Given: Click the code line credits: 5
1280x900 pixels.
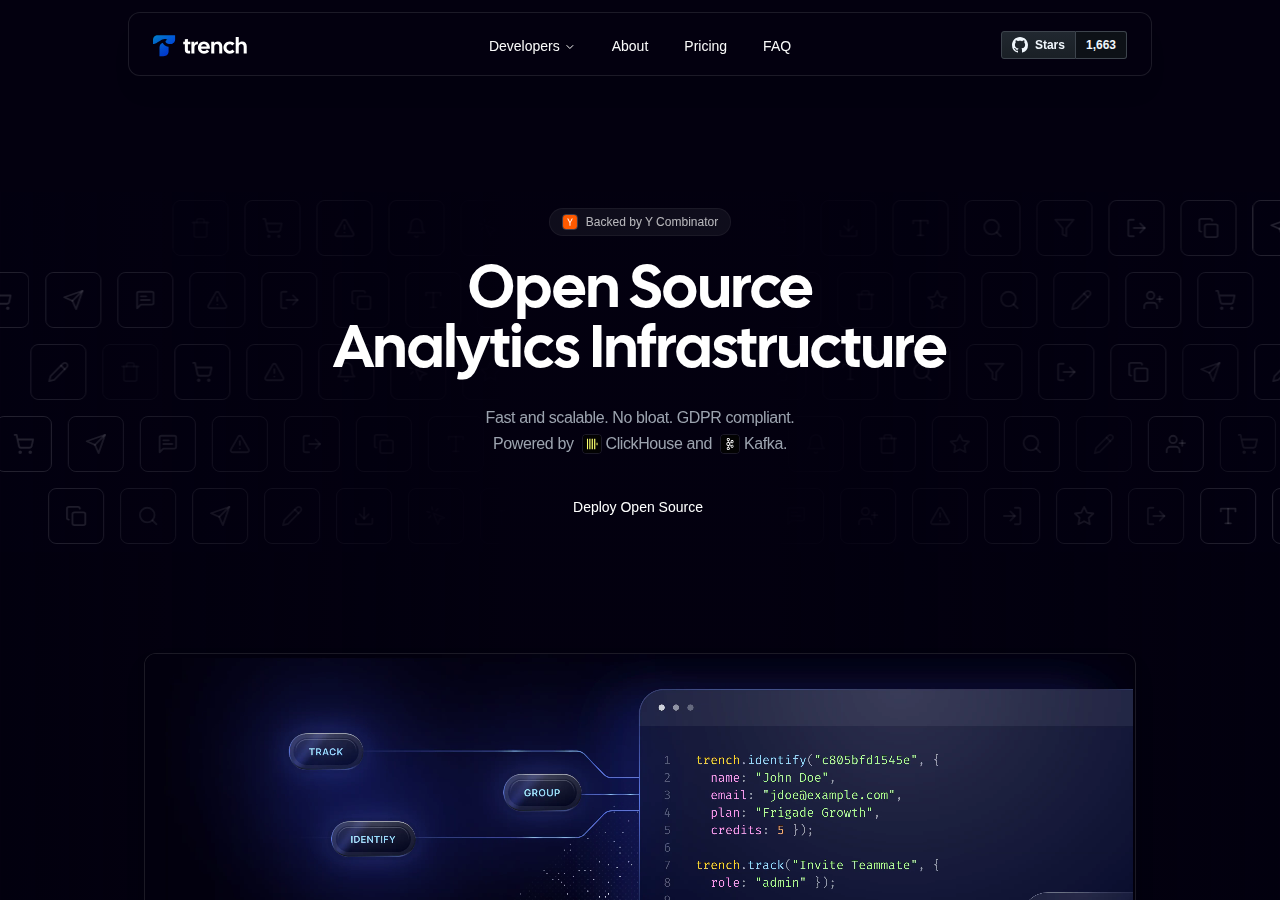Looking at the screenshot, I should tap(762, 830).
